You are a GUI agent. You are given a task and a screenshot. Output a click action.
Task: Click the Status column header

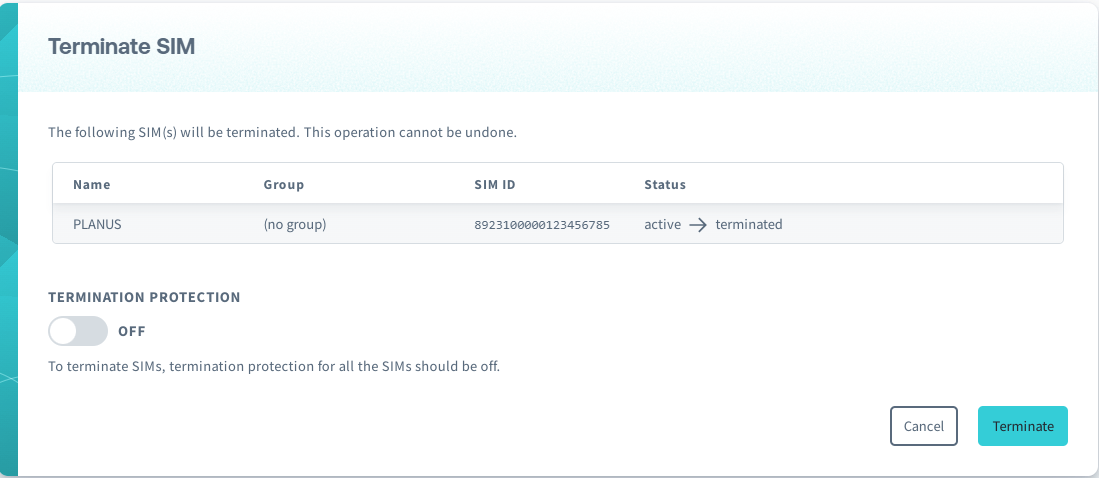665,185
